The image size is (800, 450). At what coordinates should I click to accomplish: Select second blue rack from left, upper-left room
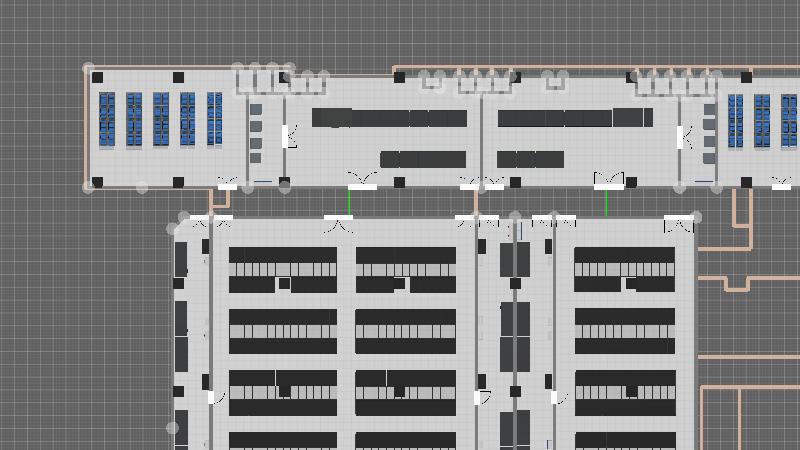pyautogui.click(x=134, y=119)
